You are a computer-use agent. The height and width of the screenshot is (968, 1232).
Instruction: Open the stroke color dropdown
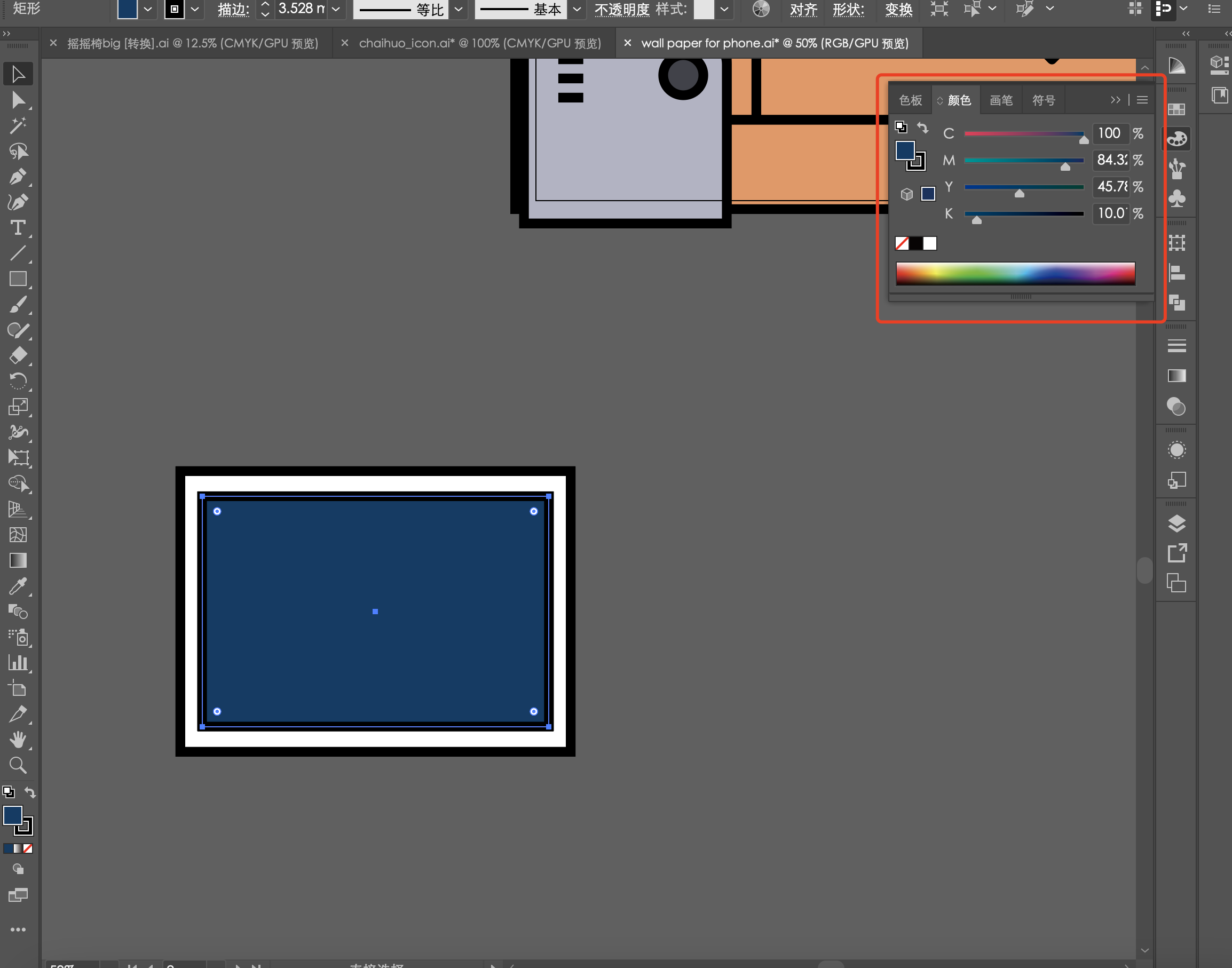[x=195, y=9]
